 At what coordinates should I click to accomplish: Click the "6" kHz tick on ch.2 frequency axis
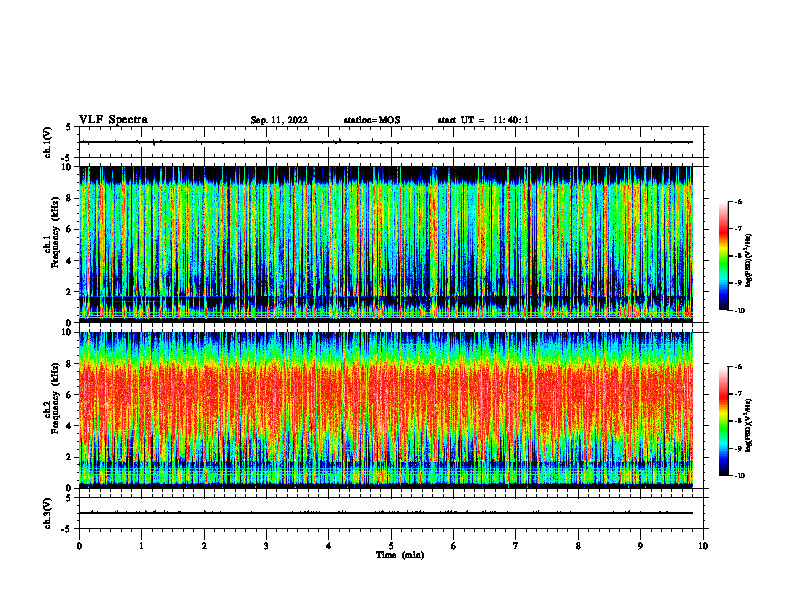(x=70, y=395)
